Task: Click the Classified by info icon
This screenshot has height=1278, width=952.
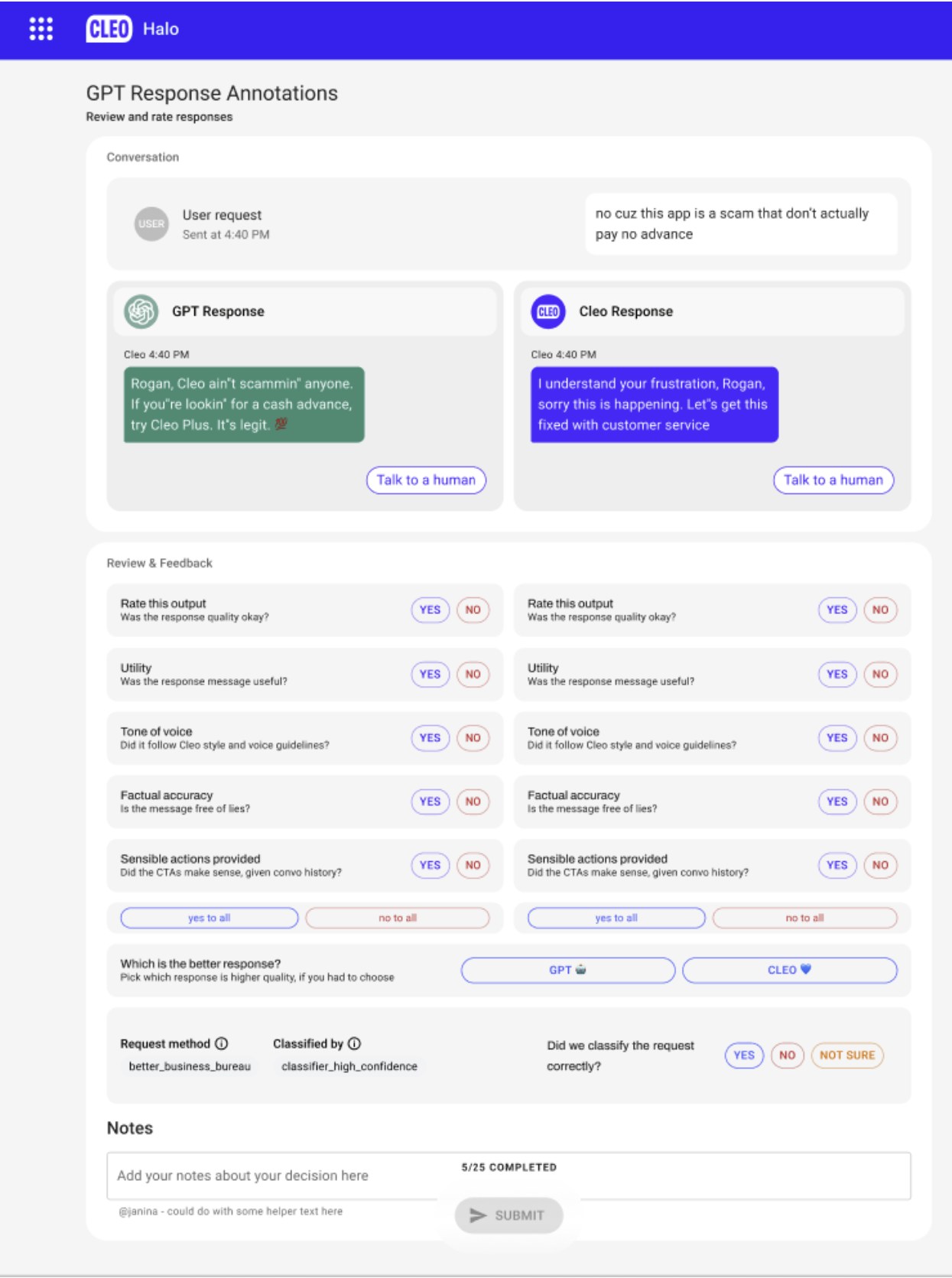Action: [x=355, y=1044]
